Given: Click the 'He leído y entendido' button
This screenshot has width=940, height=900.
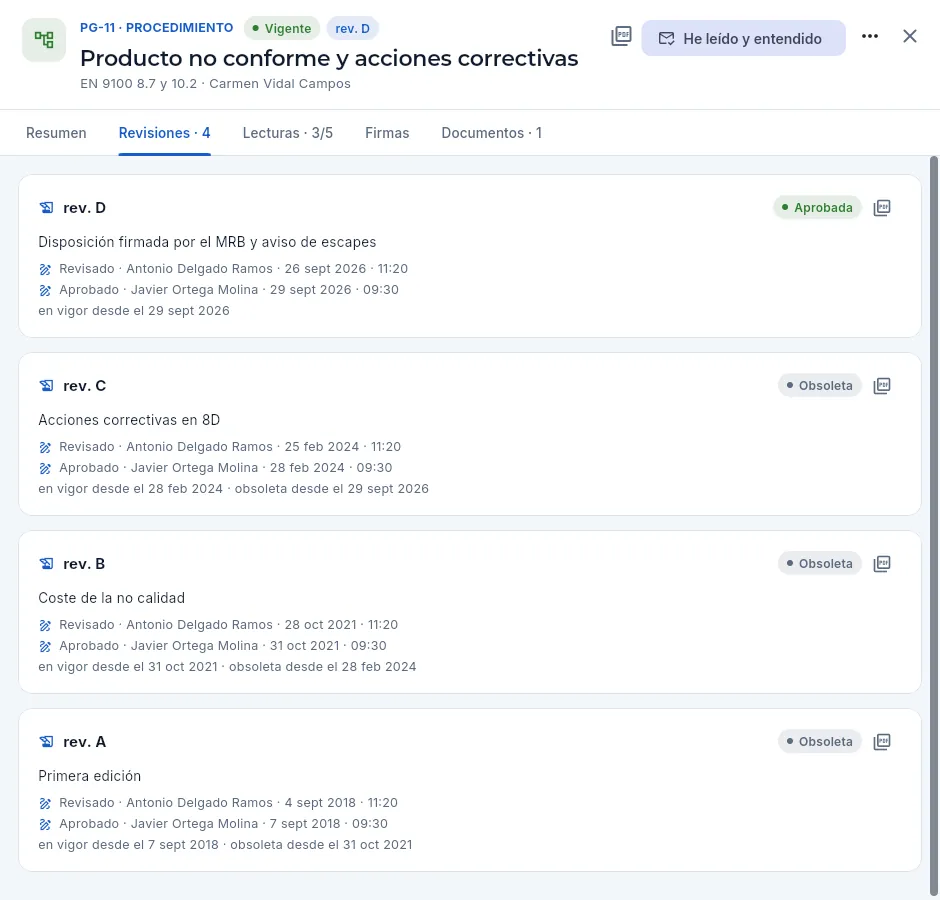Looking at the screenshot, I should (x=743, y=38).
